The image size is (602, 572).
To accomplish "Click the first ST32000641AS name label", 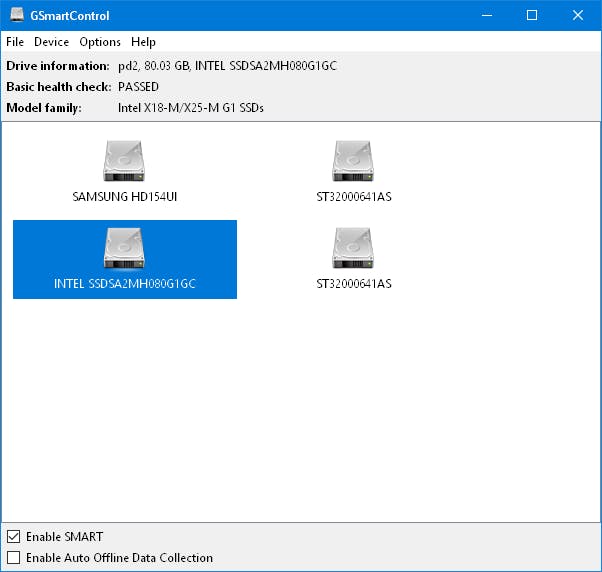I will (x=353, y=197).
